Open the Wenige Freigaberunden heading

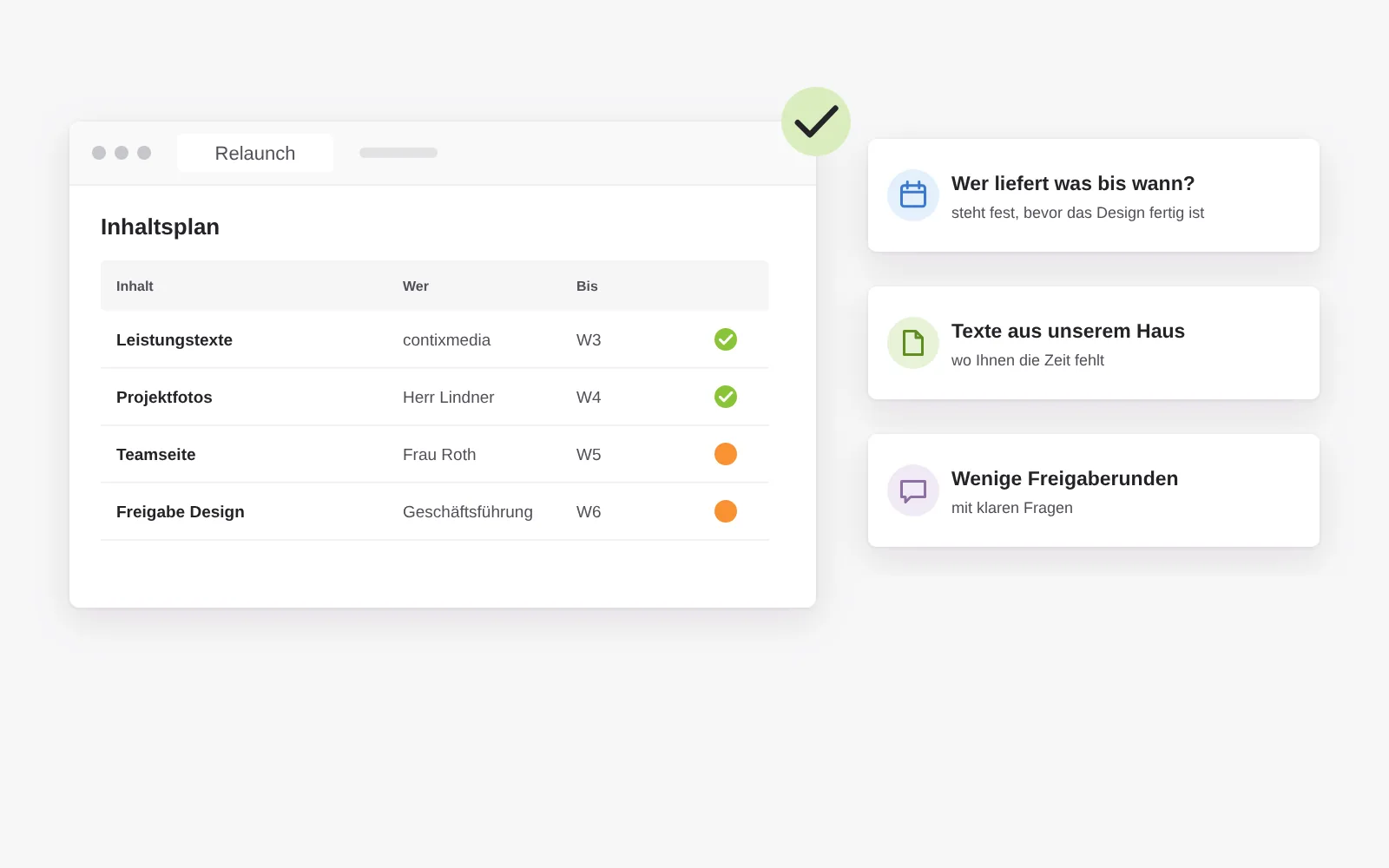(1064, 479)
